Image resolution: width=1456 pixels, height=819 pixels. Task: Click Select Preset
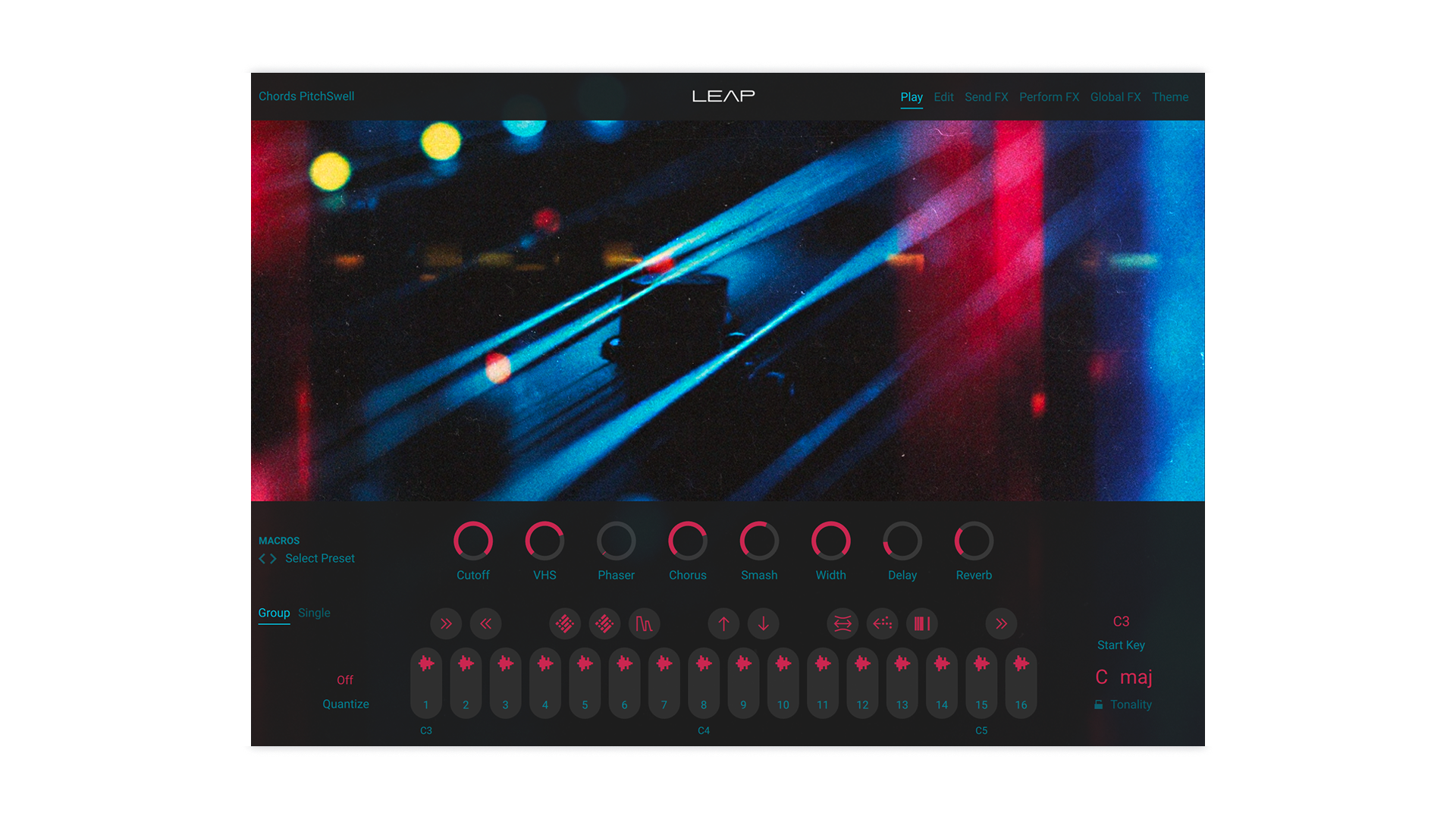319,557
